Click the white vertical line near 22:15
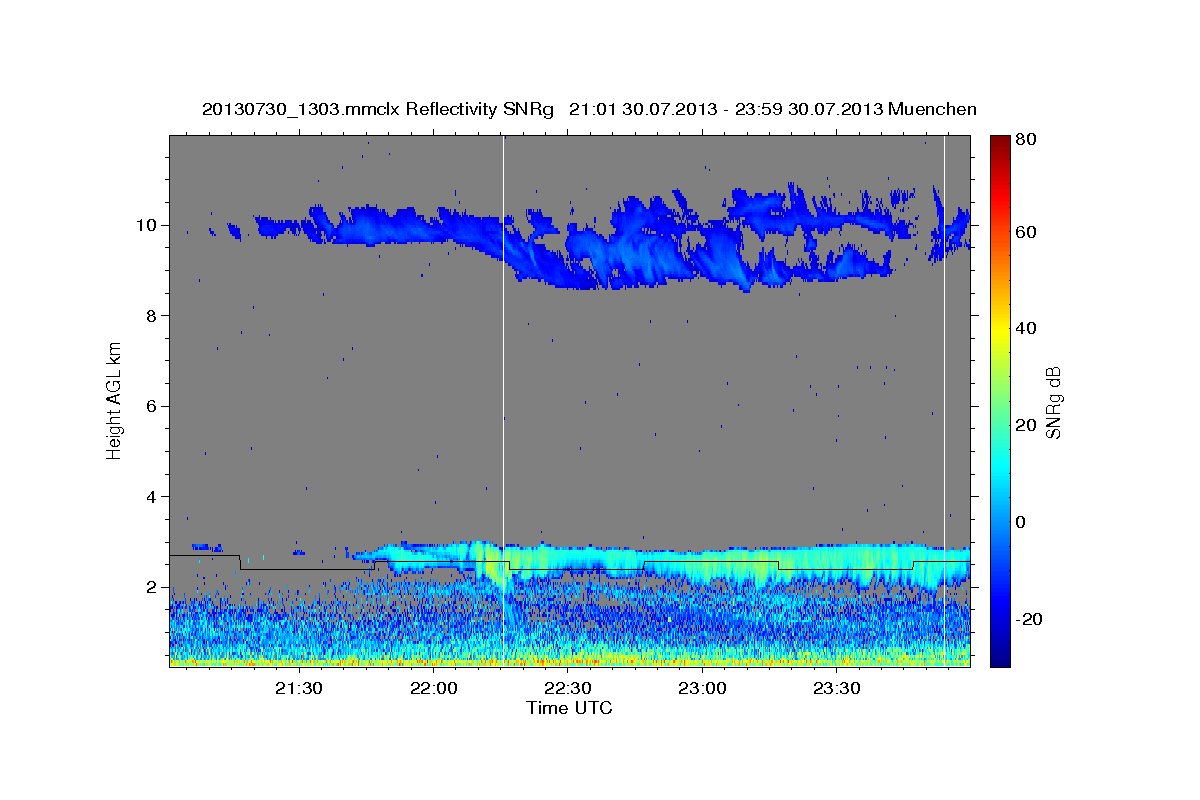The image size is (1200, 800). tap(503, 400)
